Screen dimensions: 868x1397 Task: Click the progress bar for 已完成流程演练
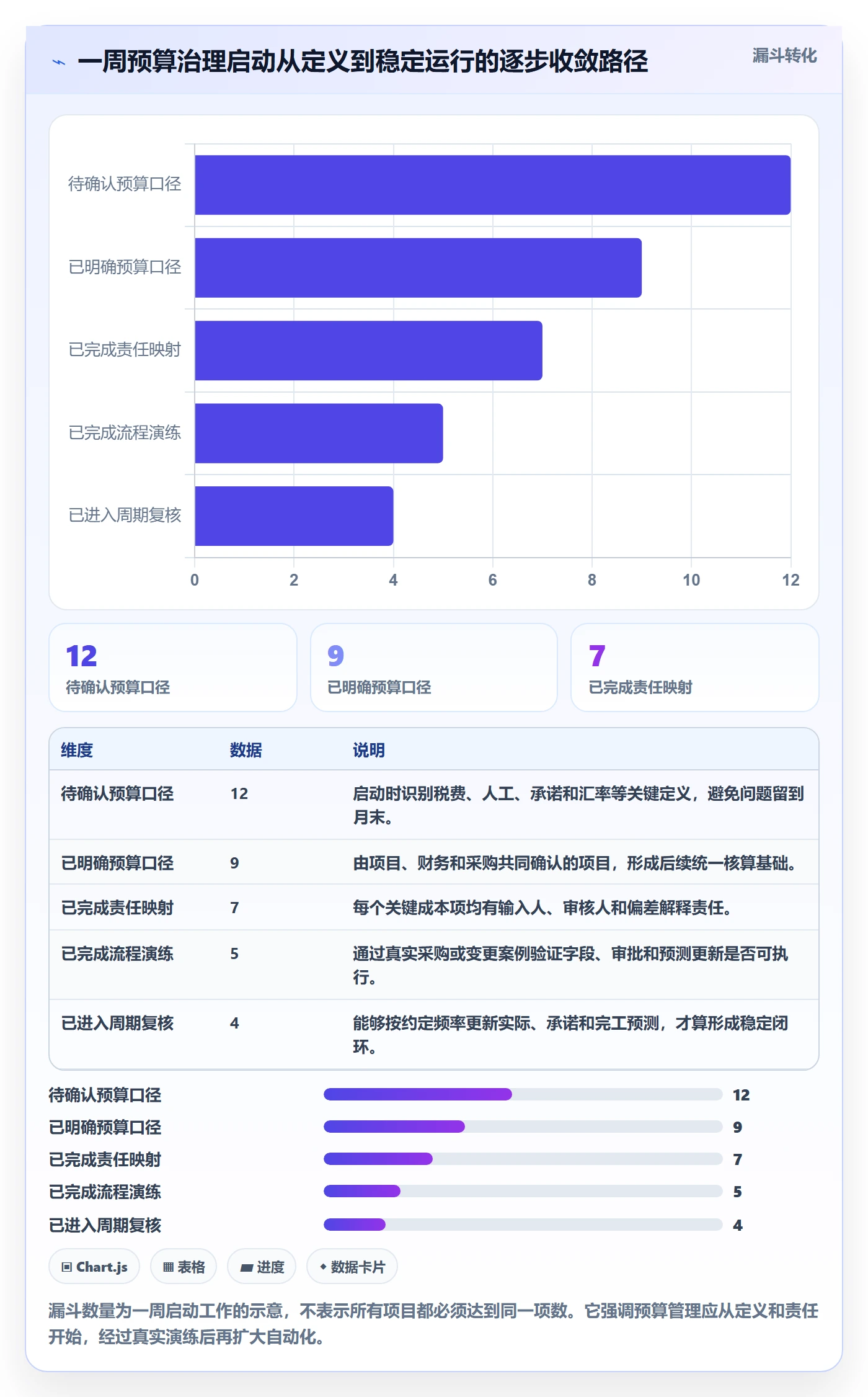[523, 1191]
